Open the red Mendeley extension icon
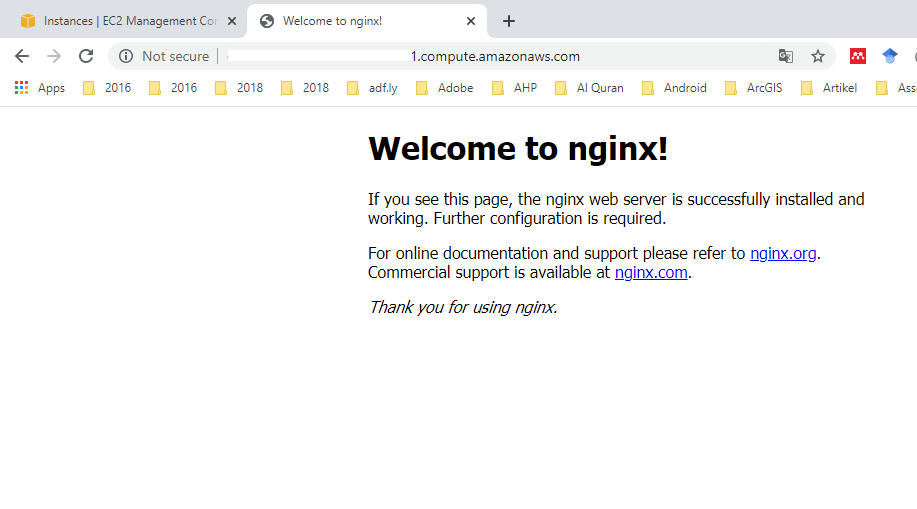 (858, 56)
